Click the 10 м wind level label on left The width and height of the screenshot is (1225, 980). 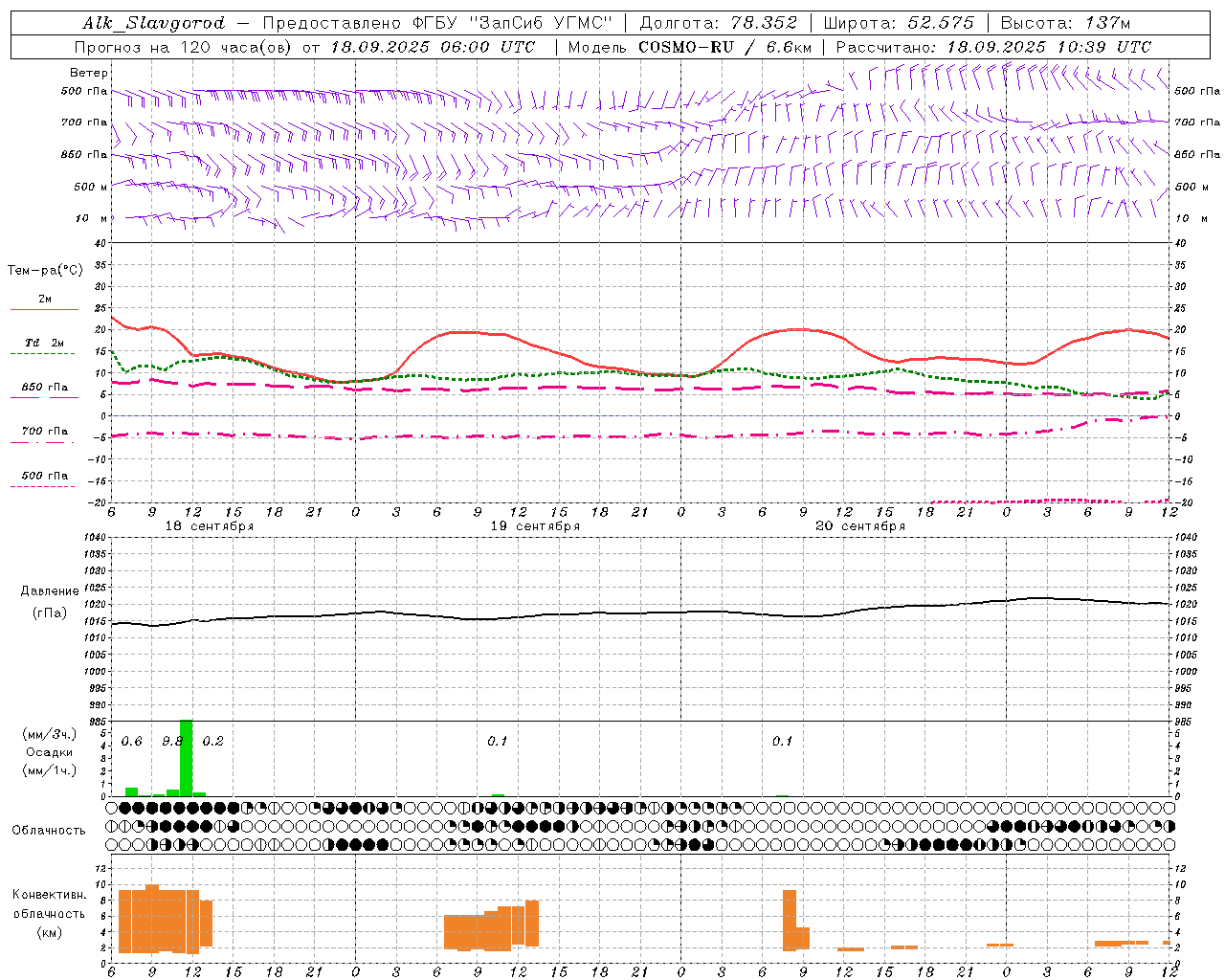pyautogui.click(x=92, y=218)
